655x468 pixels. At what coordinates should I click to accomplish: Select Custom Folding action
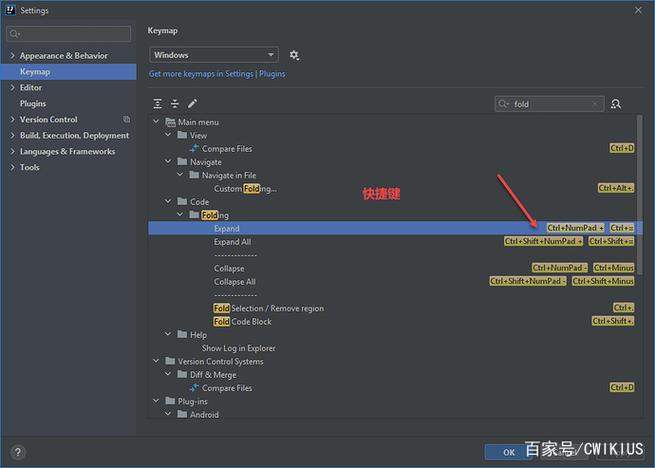pyautogui.click(x=245, y=188)
